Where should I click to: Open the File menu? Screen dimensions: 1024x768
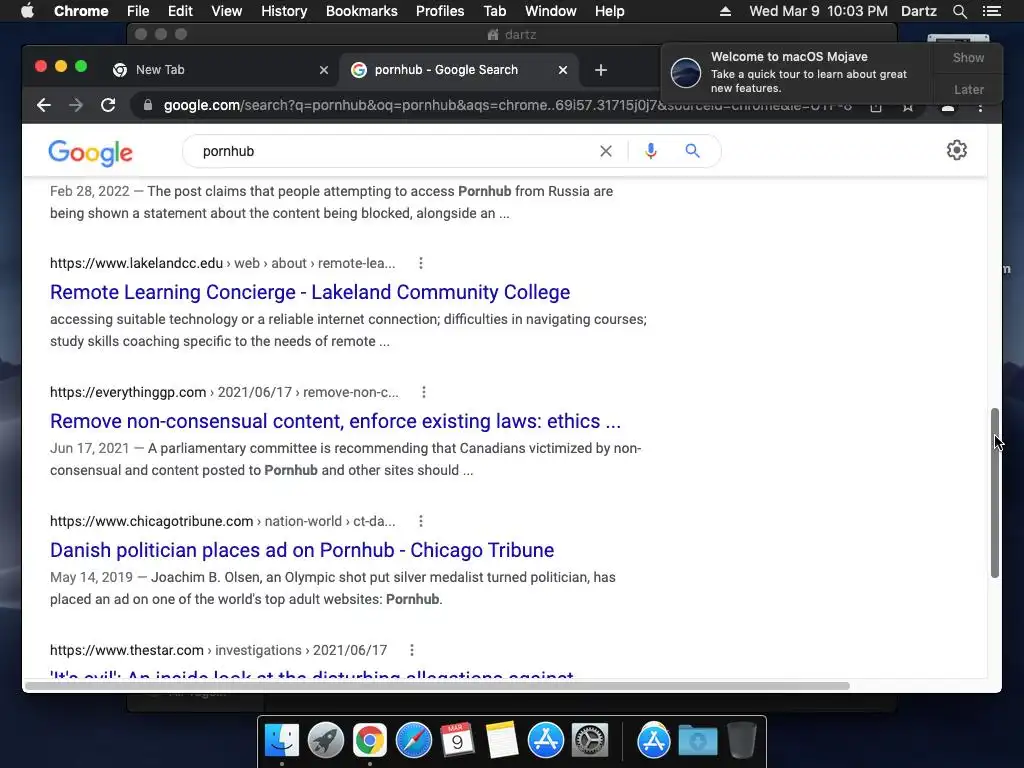tap(138, 11)
